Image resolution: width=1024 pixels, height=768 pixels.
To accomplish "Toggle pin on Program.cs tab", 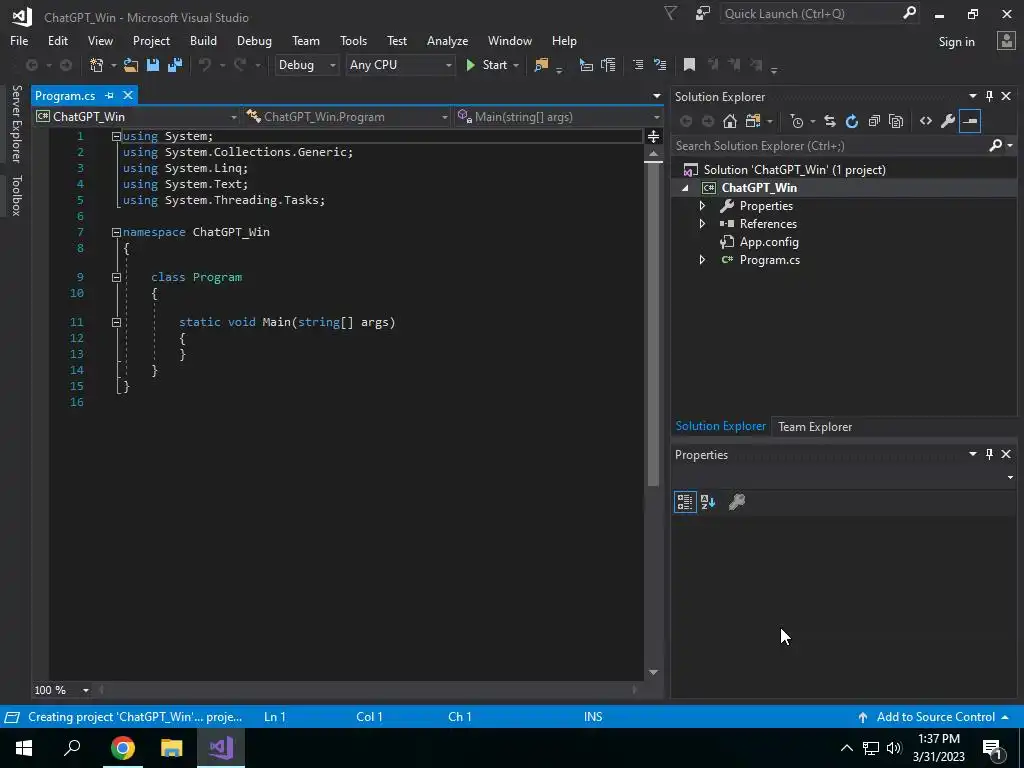I will [109, 95].
